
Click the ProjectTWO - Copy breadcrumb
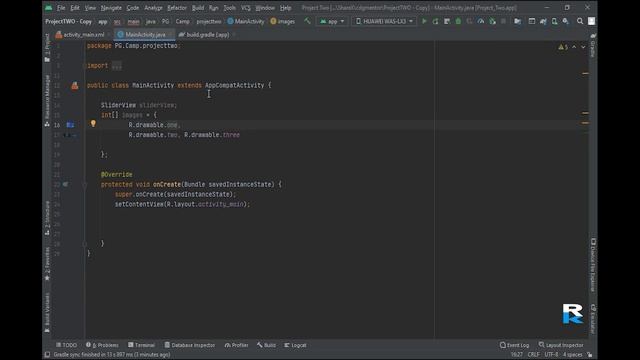click(69, 21)
